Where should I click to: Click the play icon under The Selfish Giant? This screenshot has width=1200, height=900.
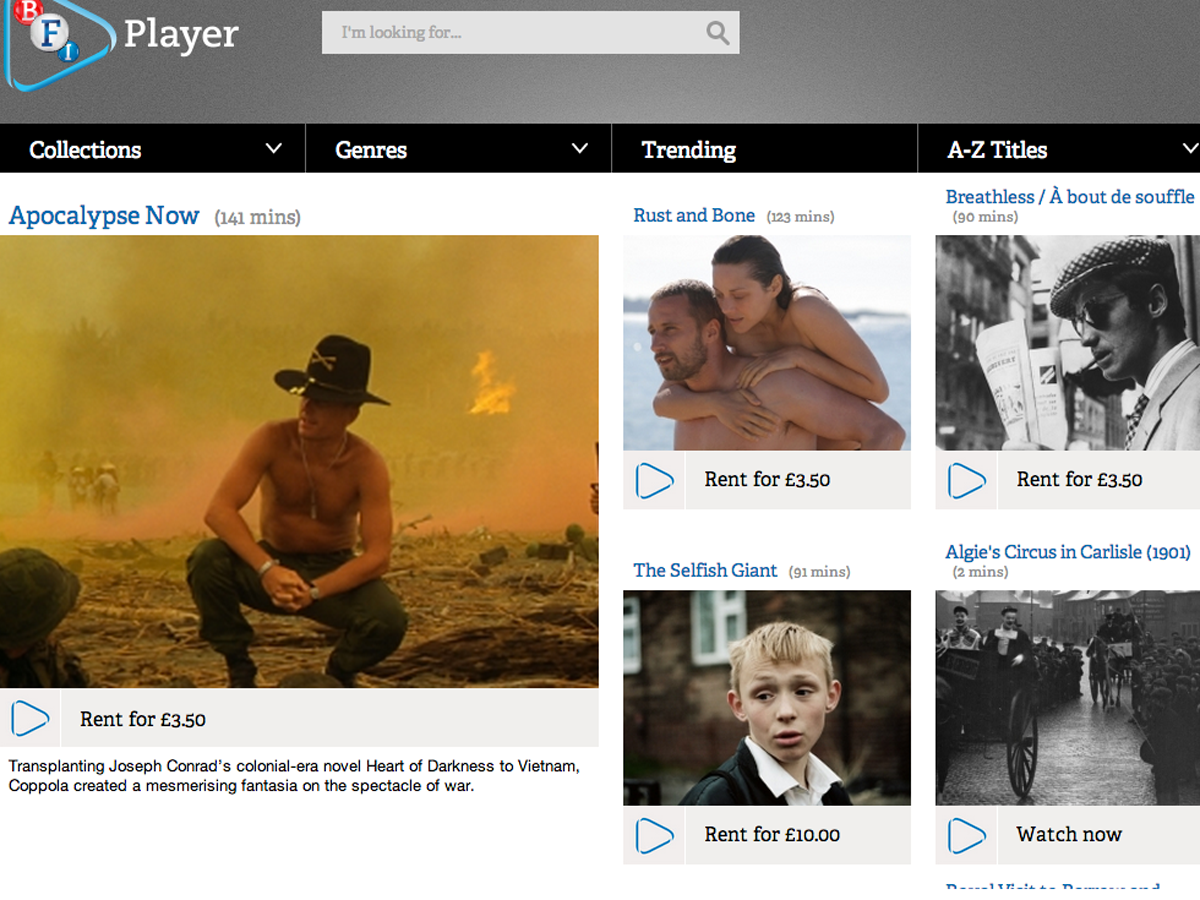pyautogui.click(x=654, y=835)
